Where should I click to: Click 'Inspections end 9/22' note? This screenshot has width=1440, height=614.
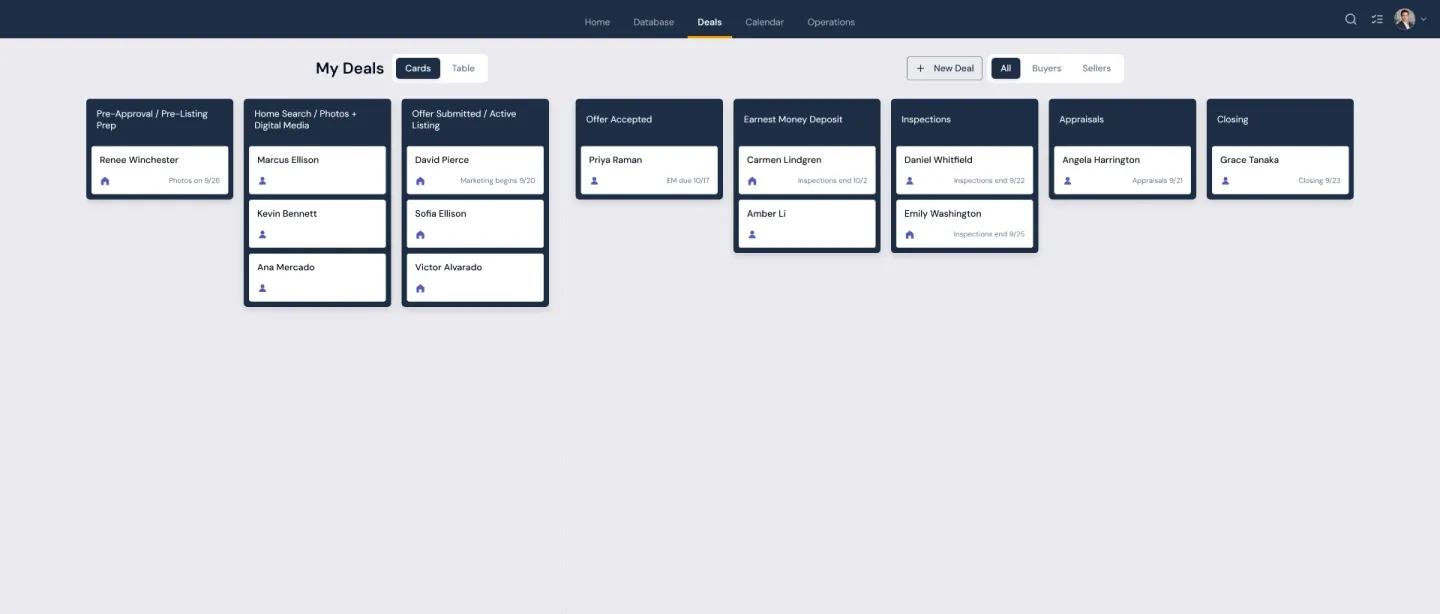[989, 181]
